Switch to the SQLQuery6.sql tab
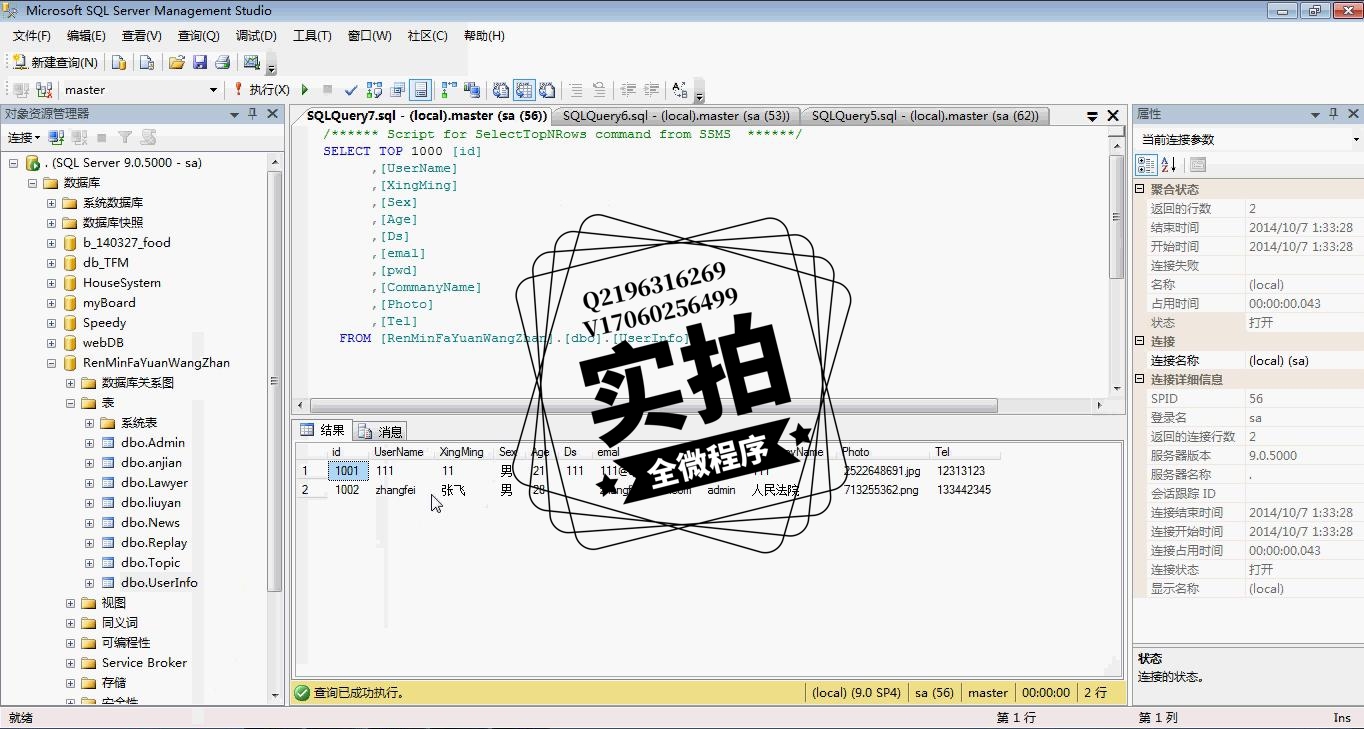This screenshot has width=1364, height=729. 676,115
